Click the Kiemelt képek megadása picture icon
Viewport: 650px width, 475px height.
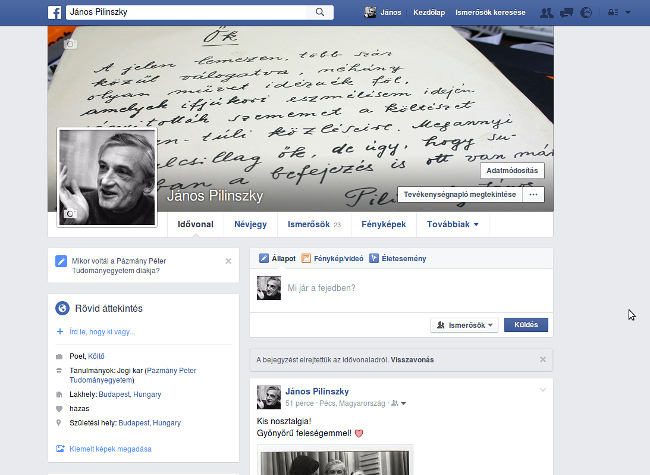click(60, 448)
